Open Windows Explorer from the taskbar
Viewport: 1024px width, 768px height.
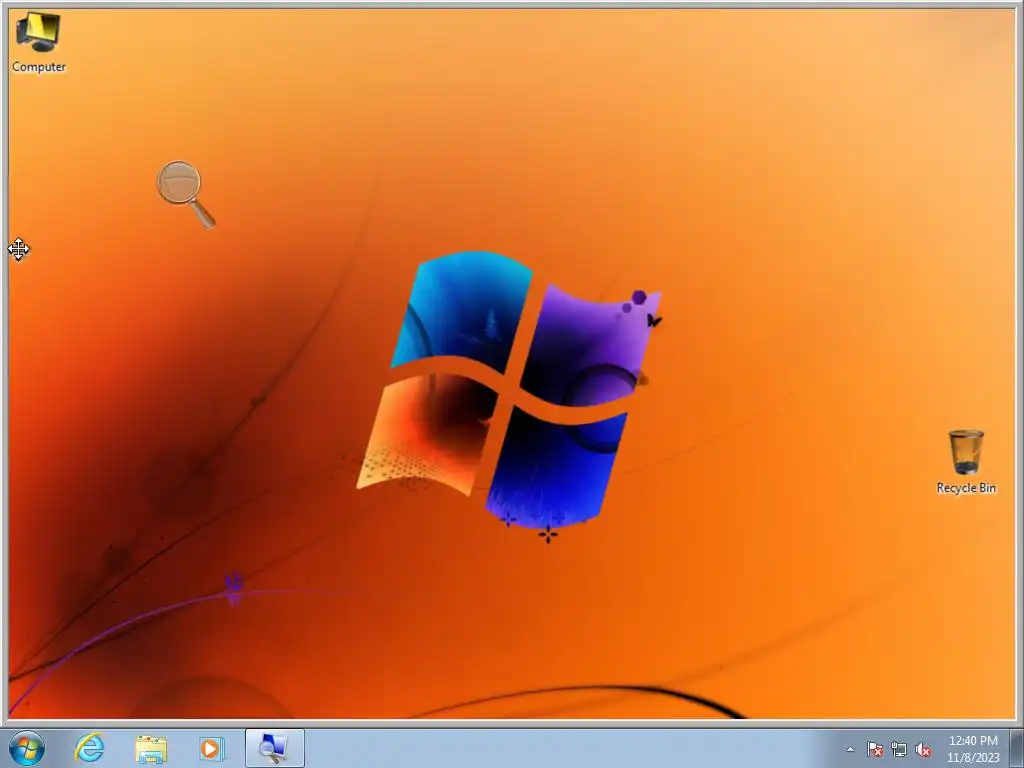[151, 749]
